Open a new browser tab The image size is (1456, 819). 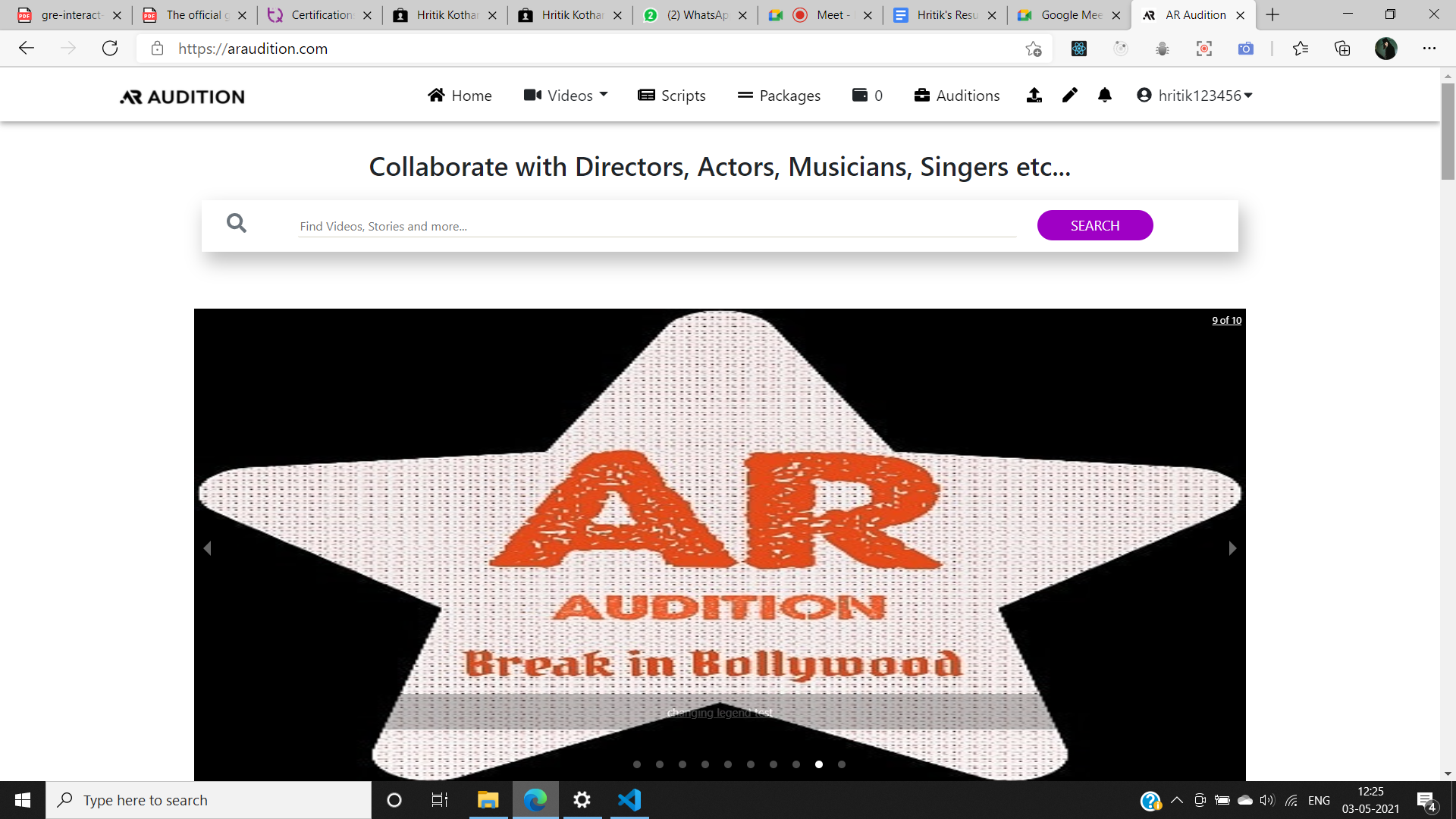coord(1272,15)
